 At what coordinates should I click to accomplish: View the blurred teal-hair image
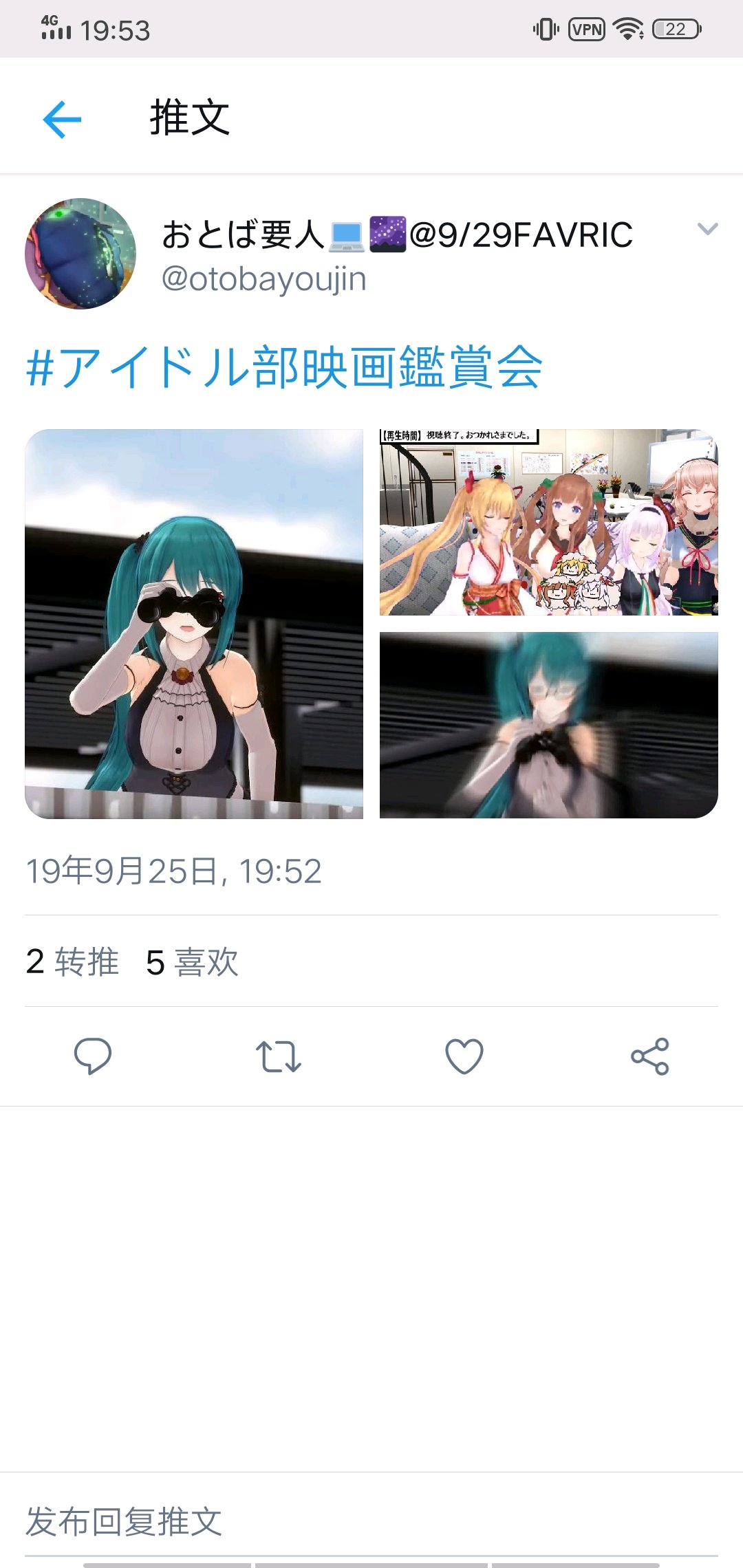pyautogui.click(x=549, y=725)
